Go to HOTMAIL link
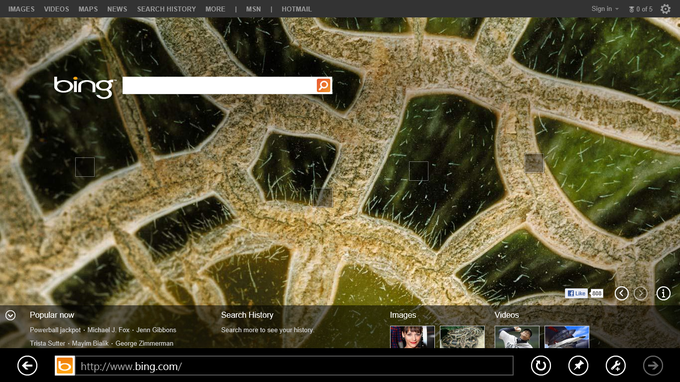Screen dimensions: 680x382 [x=297, y=9]
